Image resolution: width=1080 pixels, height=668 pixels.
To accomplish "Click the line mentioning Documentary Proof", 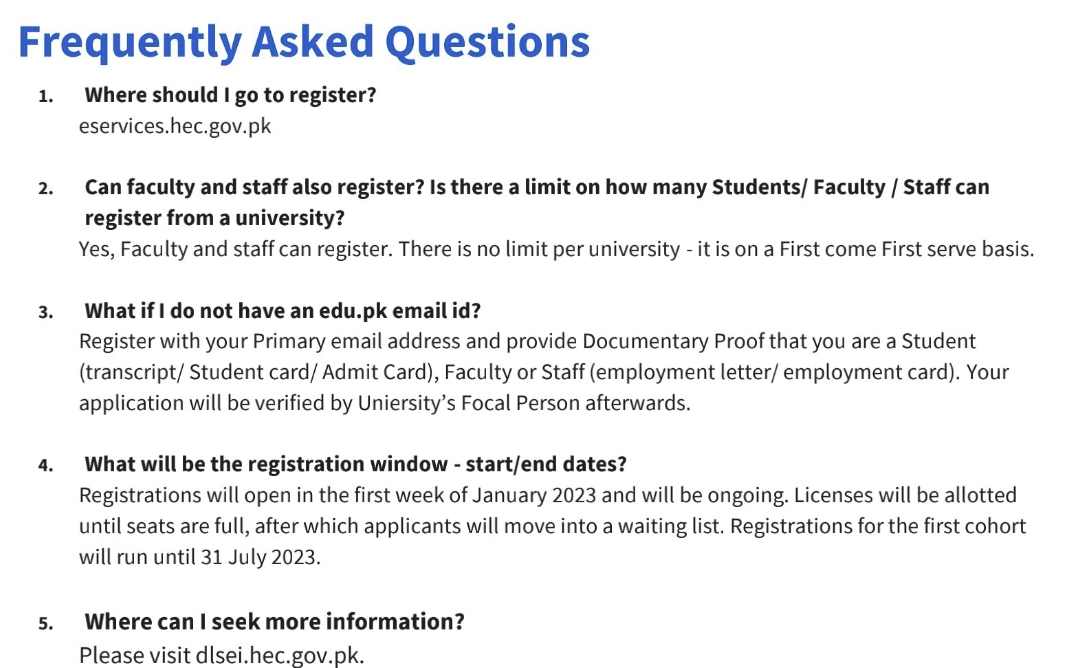I will point(528,342).
